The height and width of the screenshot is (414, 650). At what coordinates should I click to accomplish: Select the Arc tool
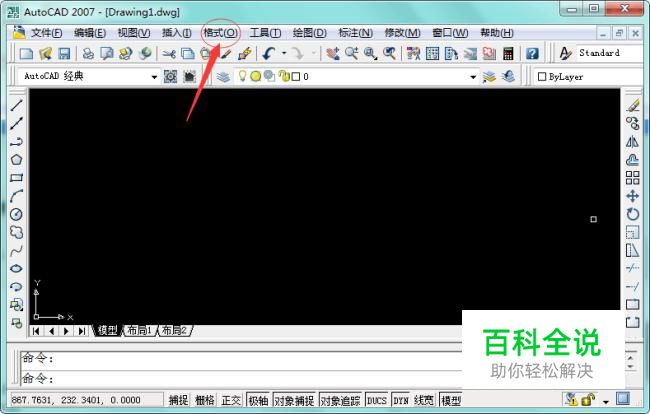tap(16, 196)
